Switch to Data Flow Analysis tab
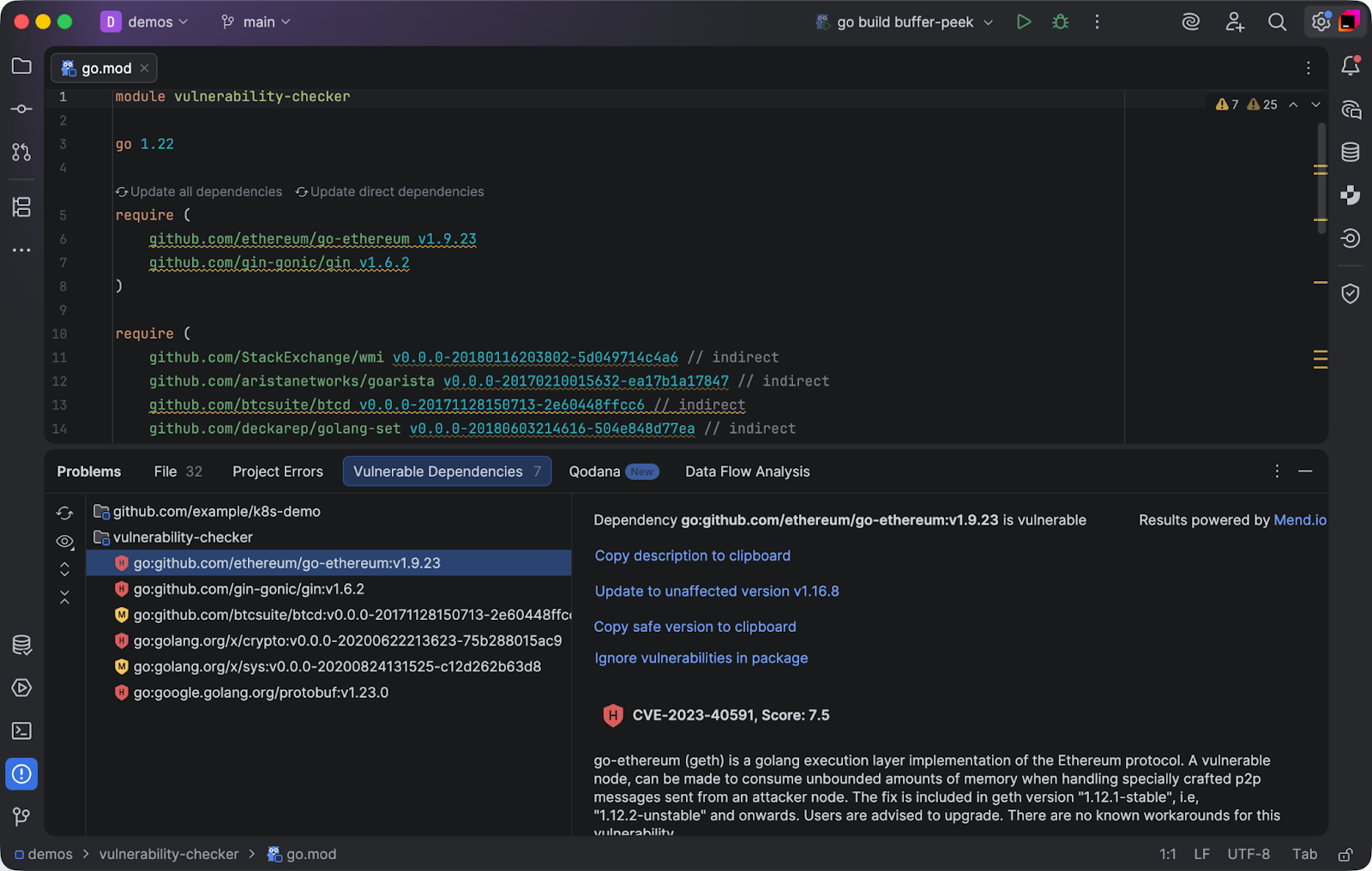 click(x=747, y=472)
